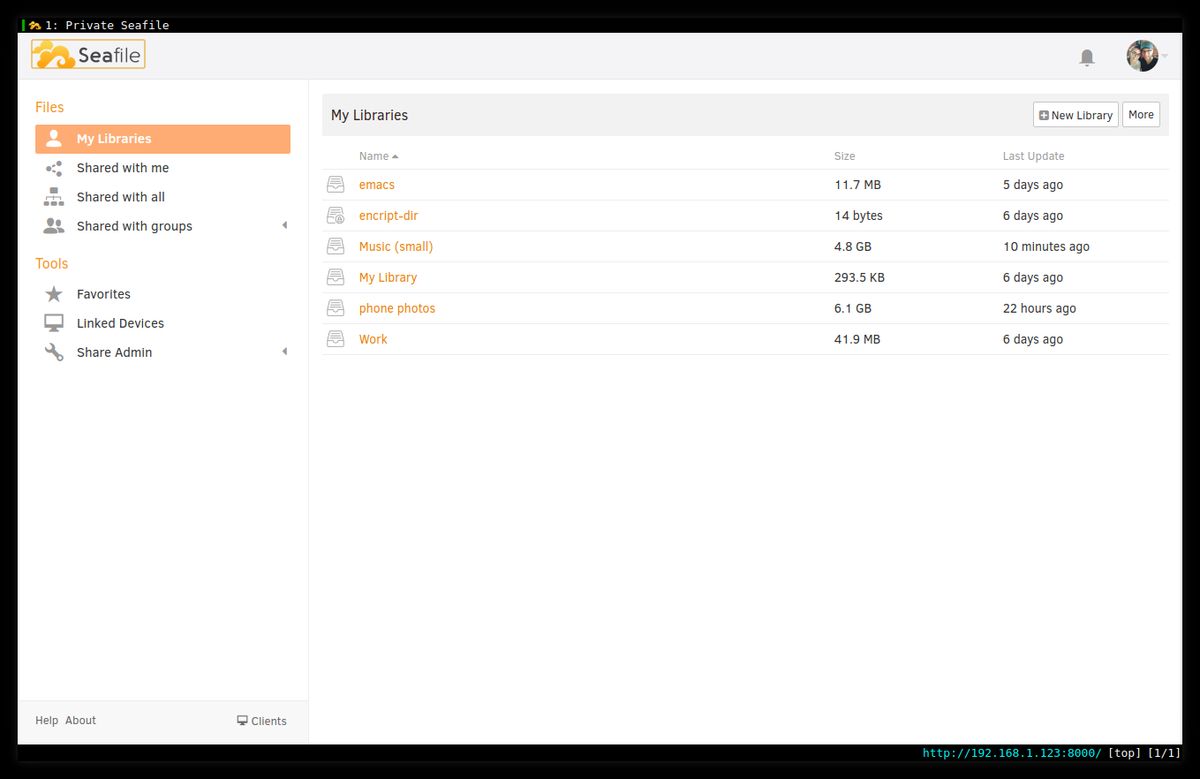The image size is (1200, 779).
Task: Click the Last Update column header
Action: pyautogui.click(x=1034, y=156)
